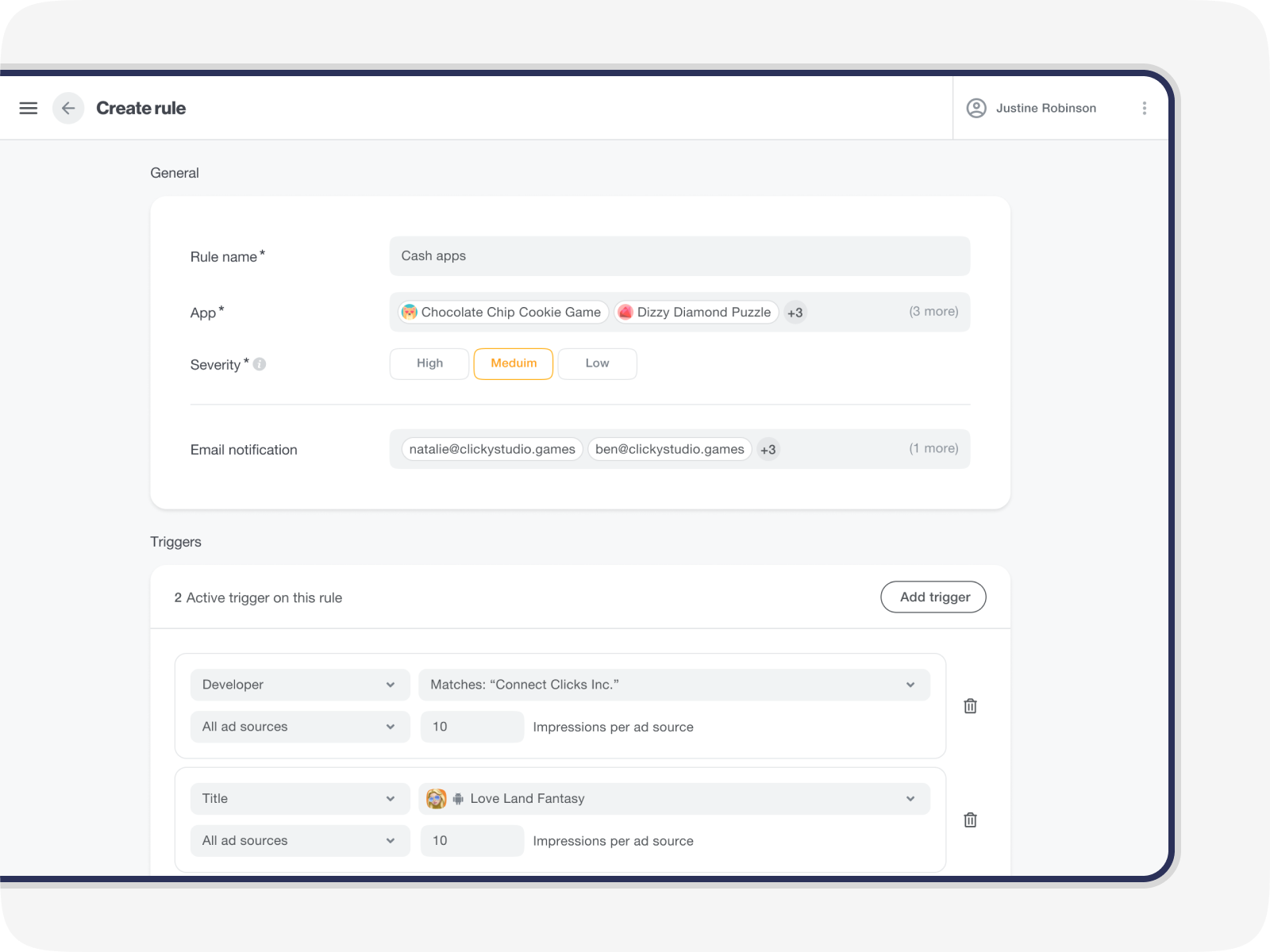The width and height of the screenshot is (1270, 952).
Task: Open the Matches "Connect Clicks Inc." dropdown
Action: click(x=674, y=685)
